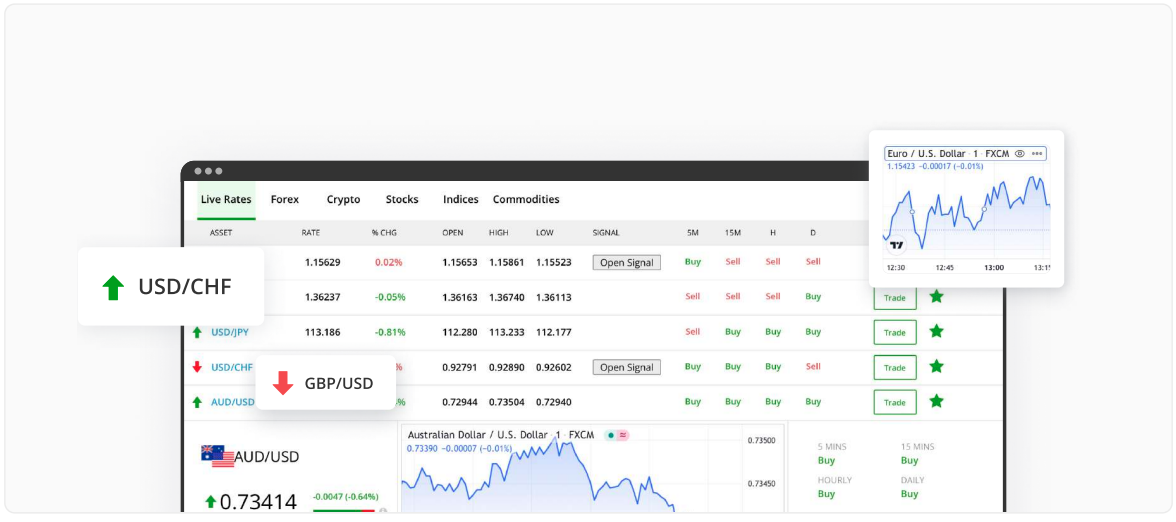The height and width of the screenshot is (522, 1176).
Task: Open the USD/JPY asset link
Action: pos(230,332)
